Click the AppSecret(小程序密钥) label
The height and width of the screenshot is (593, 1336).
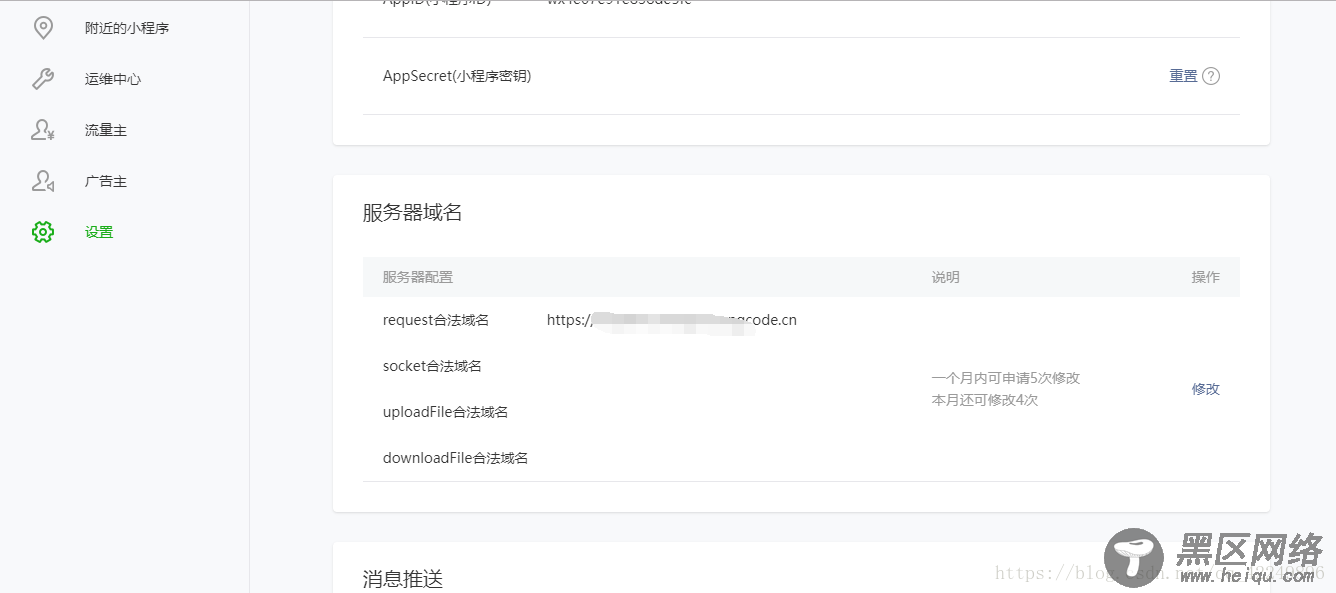[457, 76]
